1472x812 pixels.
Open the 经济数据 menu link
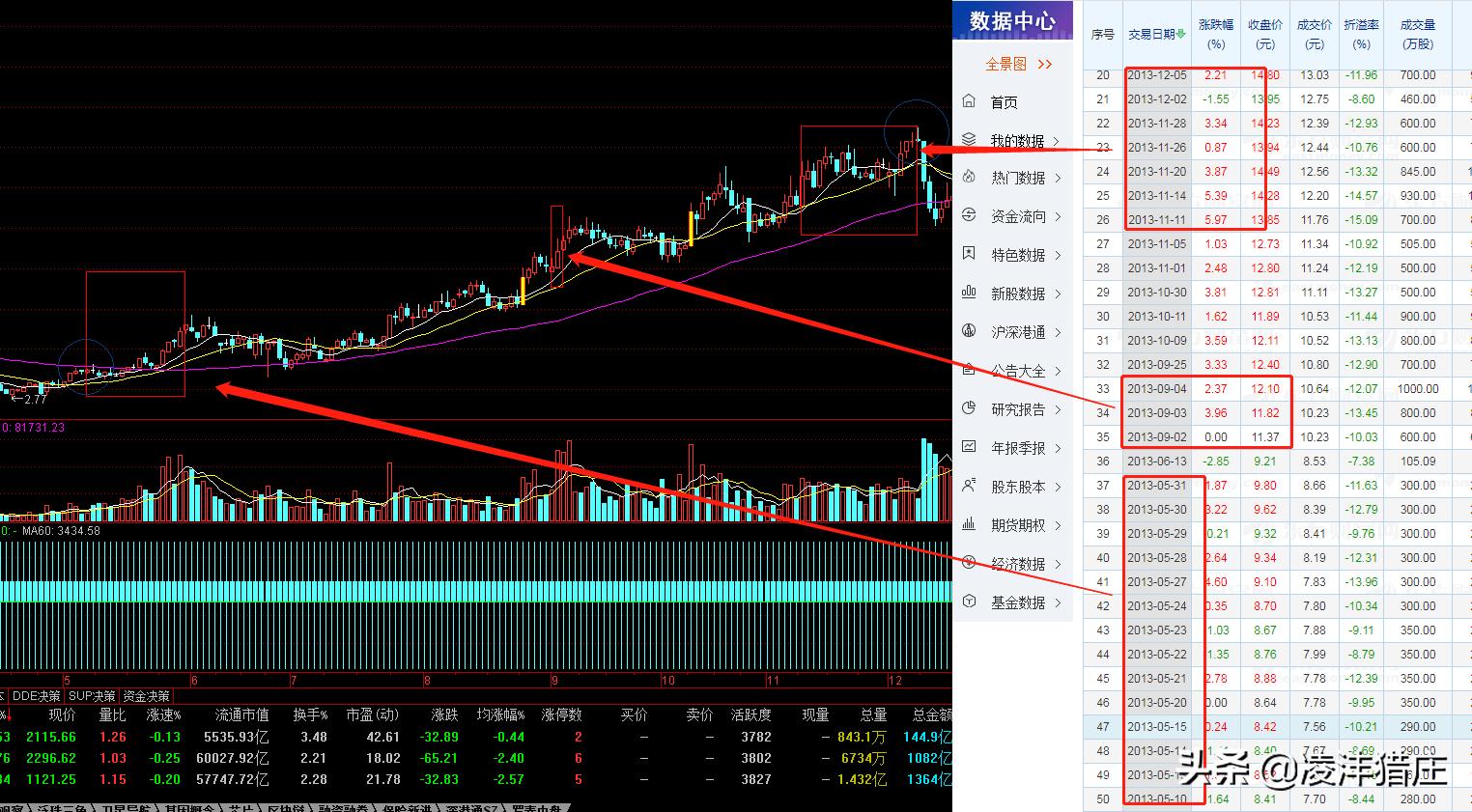[1018, 565]
